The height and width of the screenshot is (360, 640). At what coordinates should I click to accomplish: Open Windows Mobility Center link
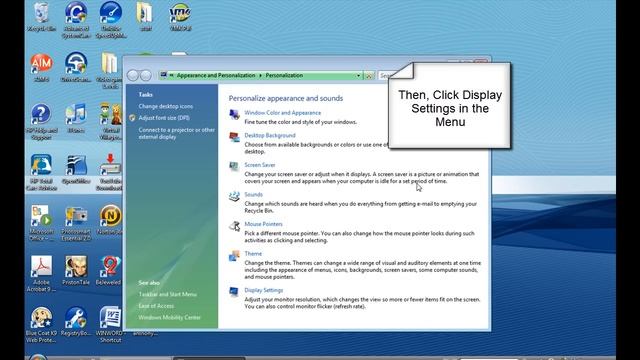point(169,318)
